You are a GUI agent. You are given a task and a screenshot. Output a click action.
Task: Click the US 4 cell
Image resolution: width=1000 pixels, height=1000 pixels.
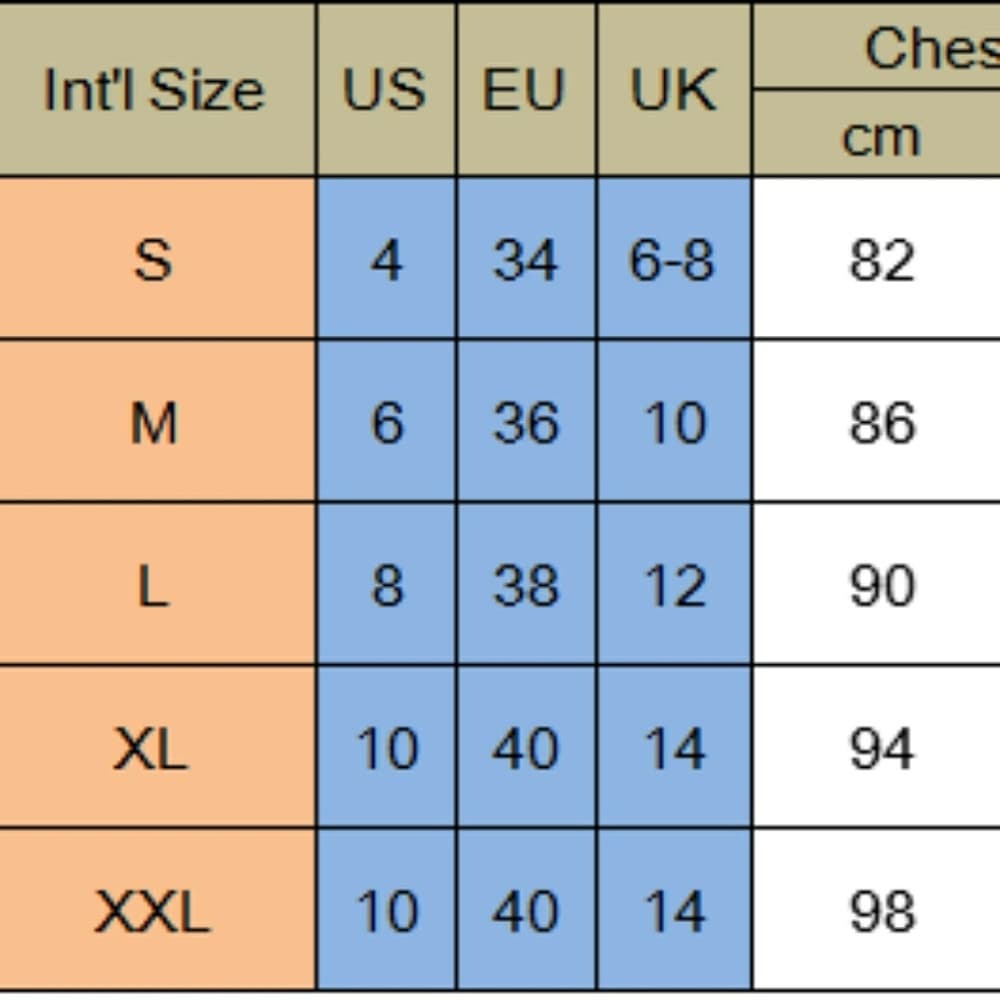pos(386,258)
